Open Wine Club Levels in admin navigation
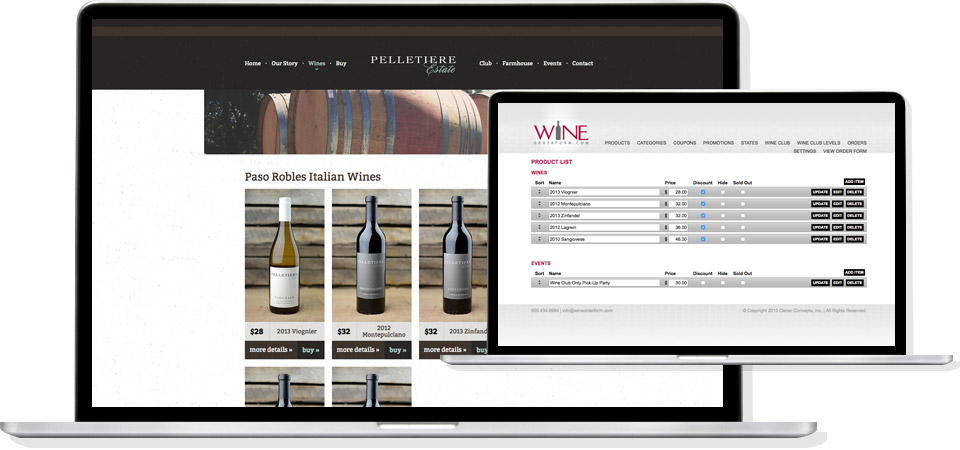Screen dimensions: 960x450 click(x=819, y=143)
